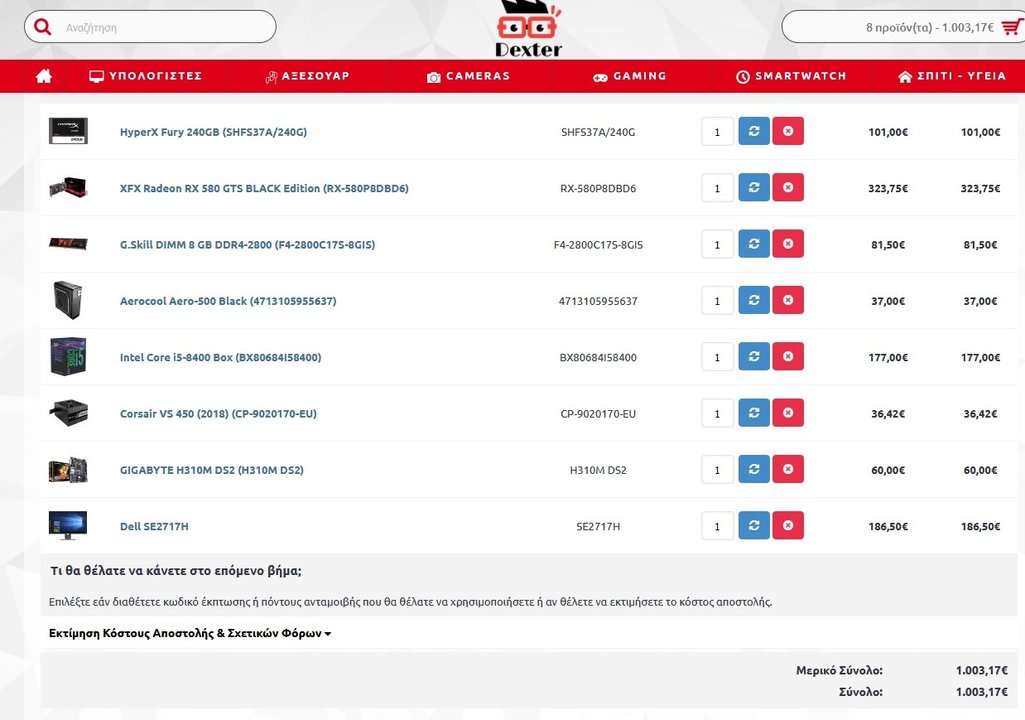Click quantity field for XFX Radeon
Screen dimensions: 1025x720
click(717, 188)
